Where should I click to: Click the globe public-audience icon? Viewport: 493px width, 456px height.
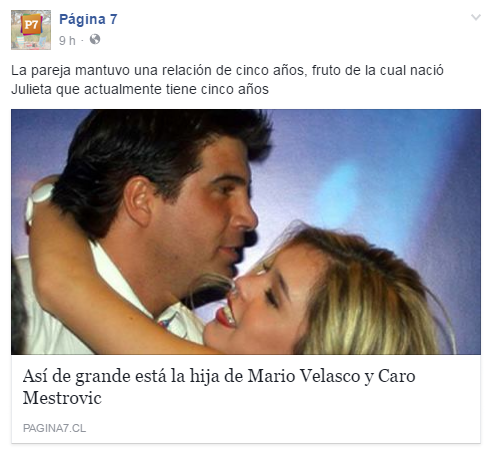click(95, 39)
